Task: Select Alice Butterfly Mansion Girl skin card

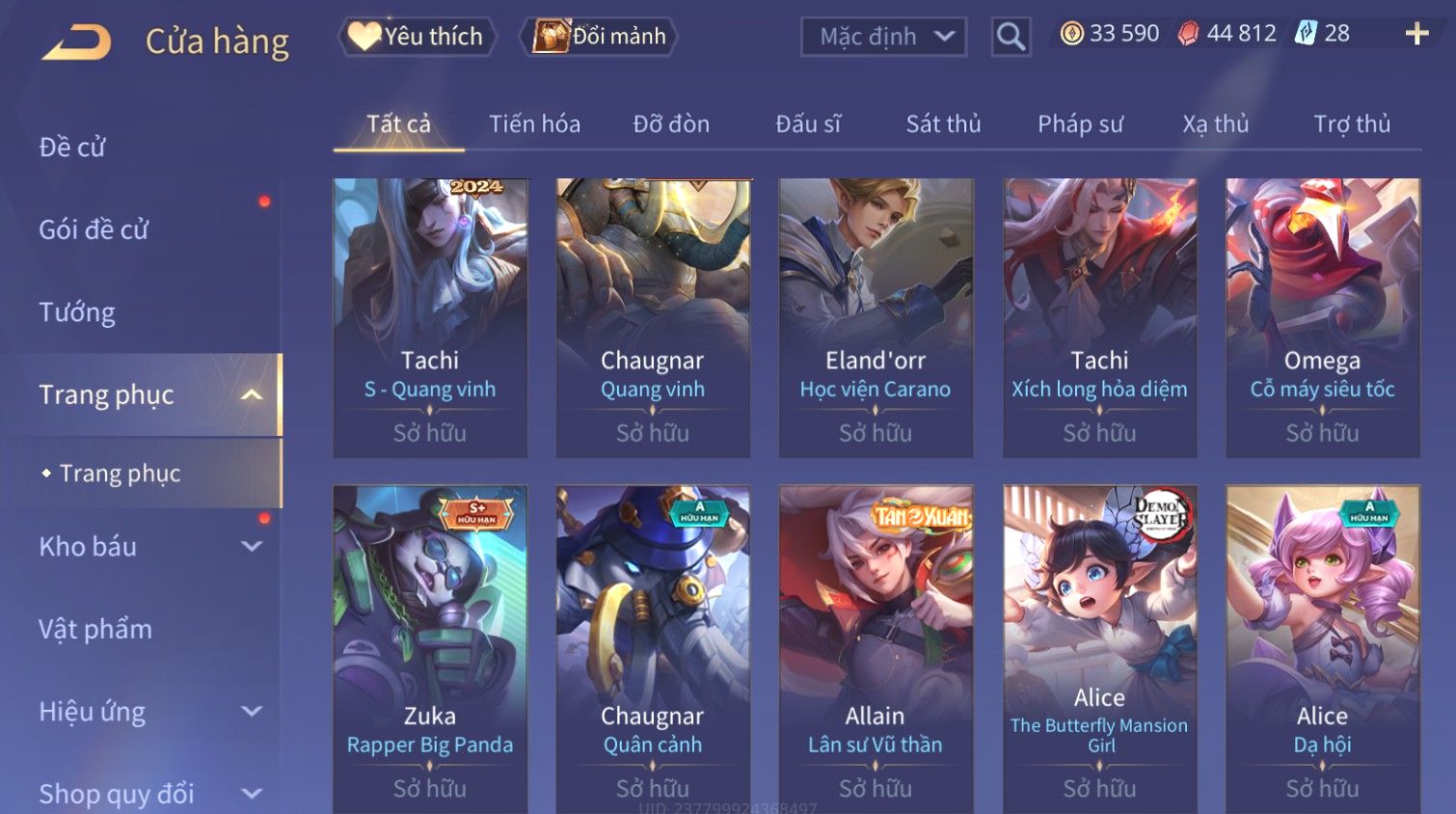Action: click(1099, 648)
